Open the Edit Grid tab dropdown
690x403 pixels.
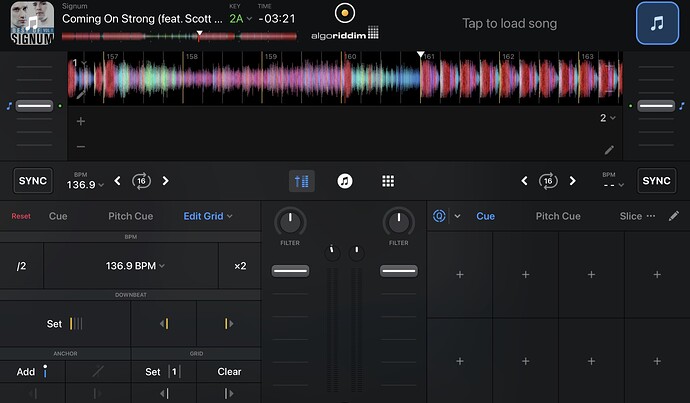click(208, 216)
